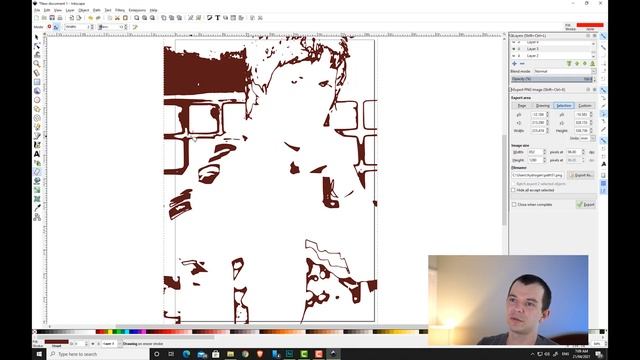This screenshot has width=640, height=360.
Task: Toggle eraser cut-from-objects mode button
Action: (56, 27)
